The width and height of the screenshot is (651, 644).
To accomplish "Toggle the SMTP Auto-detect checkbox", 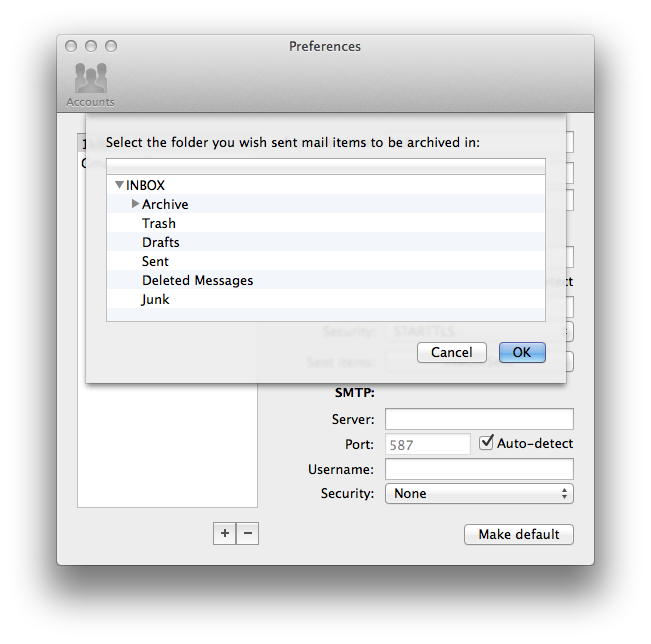I will tap(486, 443).
